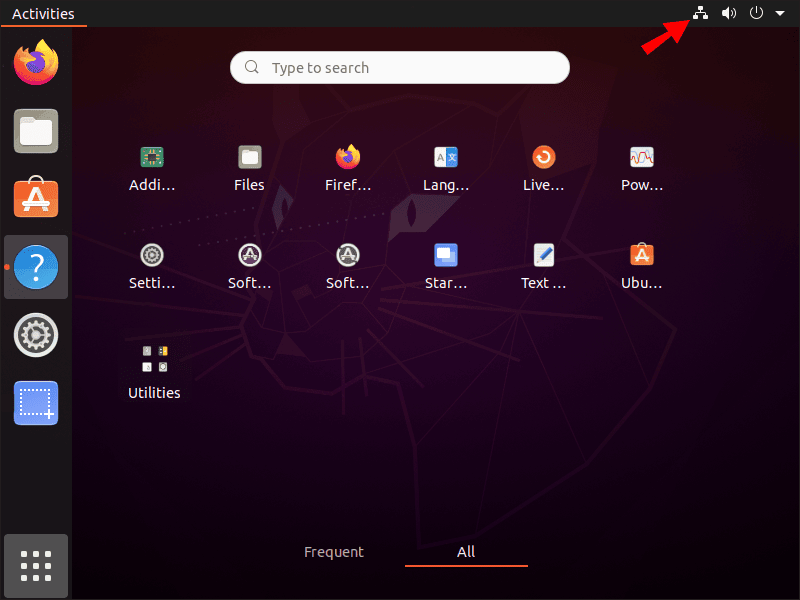This screenshot has width=800, height=600.
Task: Expand the system status menu dropdown arrow
Action: tap(781, 13)
